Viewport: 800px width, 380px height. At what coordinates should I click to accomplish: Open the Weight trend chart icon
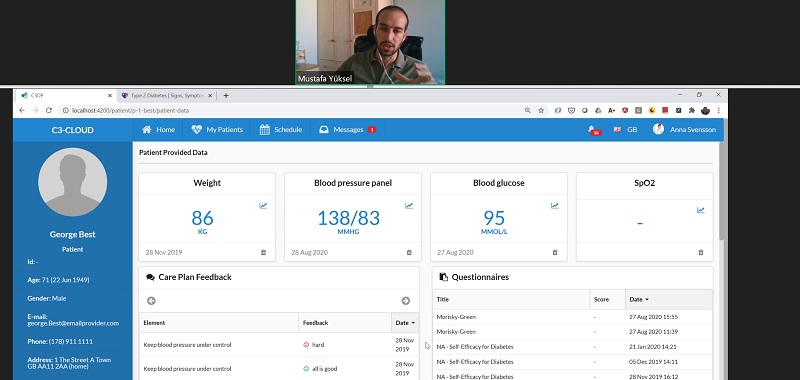pyautogui.click(x=263, y=206)
